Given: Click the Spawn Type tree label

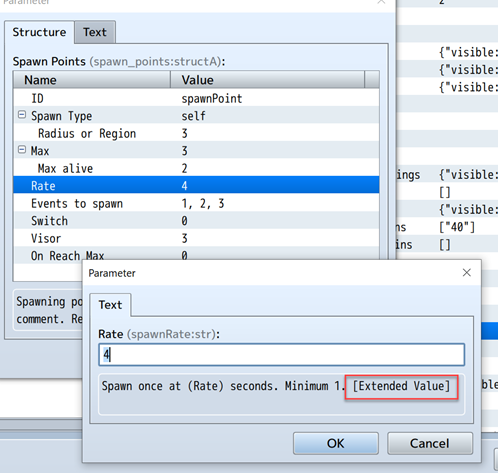Looking at the screenshot, I should (x=61, y=116).
